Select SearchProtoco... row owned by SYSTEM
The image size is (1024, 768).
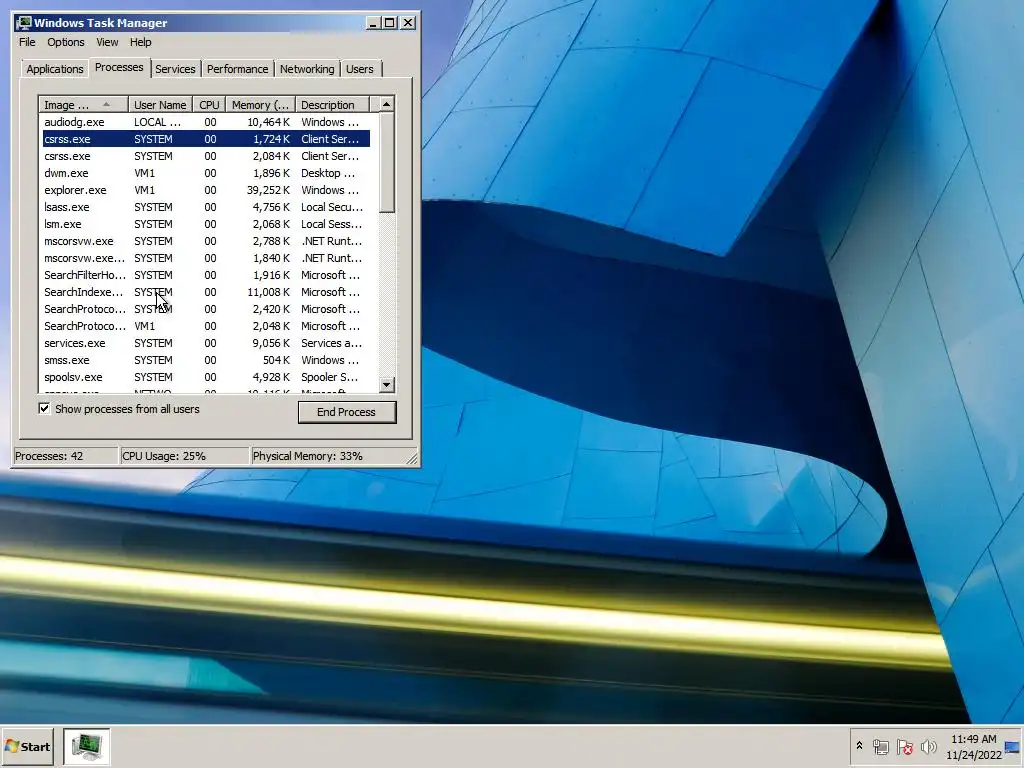[x=206, y=309]
